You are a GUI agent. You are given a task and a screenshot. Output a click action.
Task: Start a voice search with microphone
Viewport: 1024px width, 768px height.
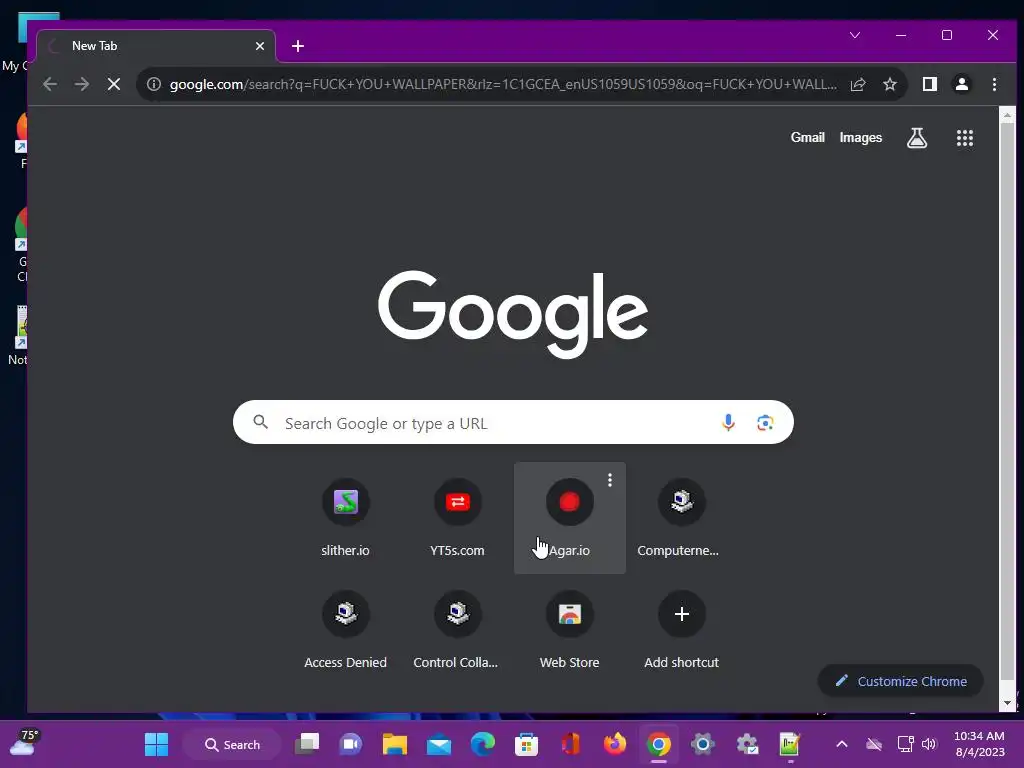[728, 423]
